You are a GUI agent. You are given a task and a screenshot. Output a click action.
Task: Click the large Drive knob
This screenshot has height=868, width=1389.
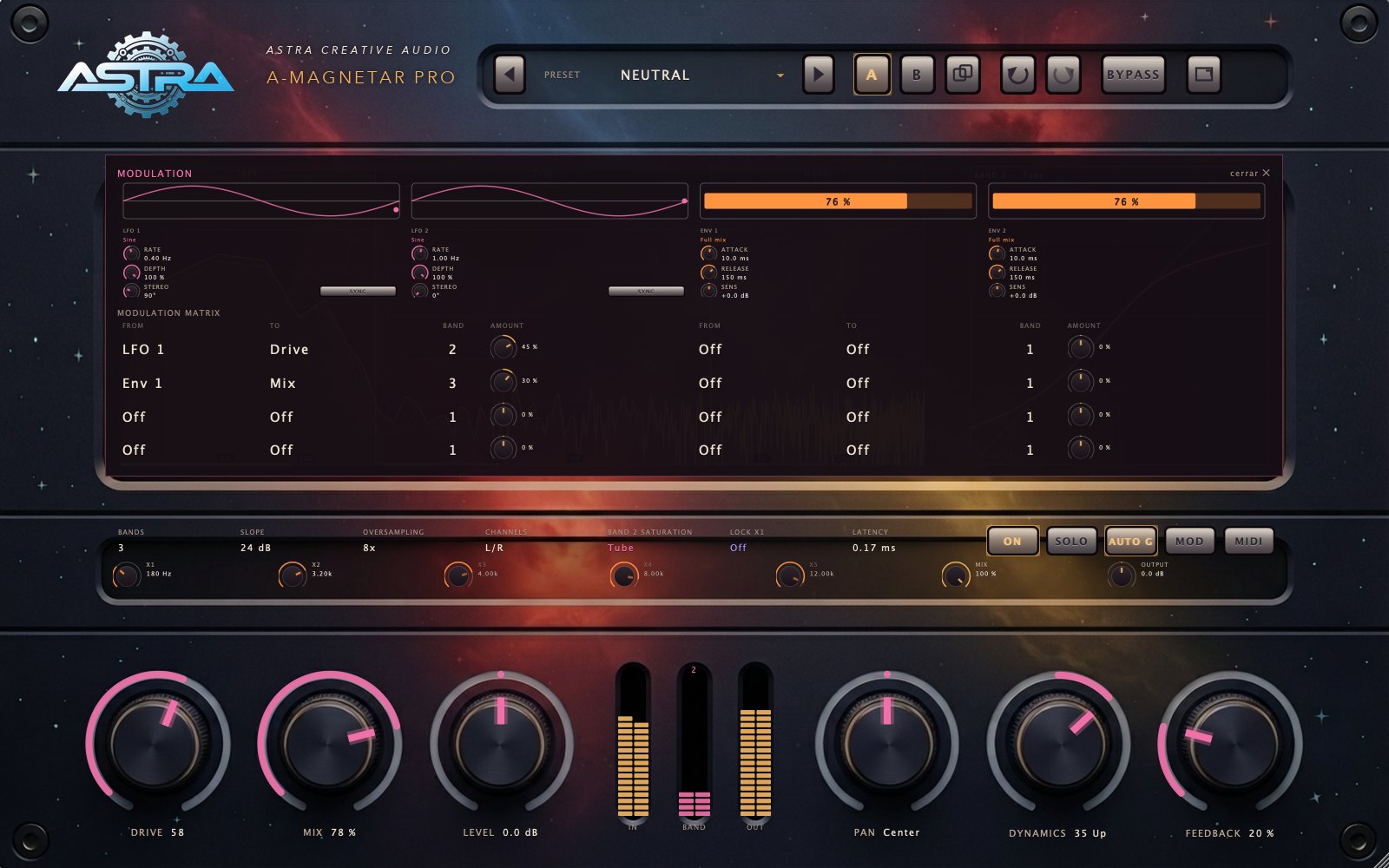click(158, 743)
